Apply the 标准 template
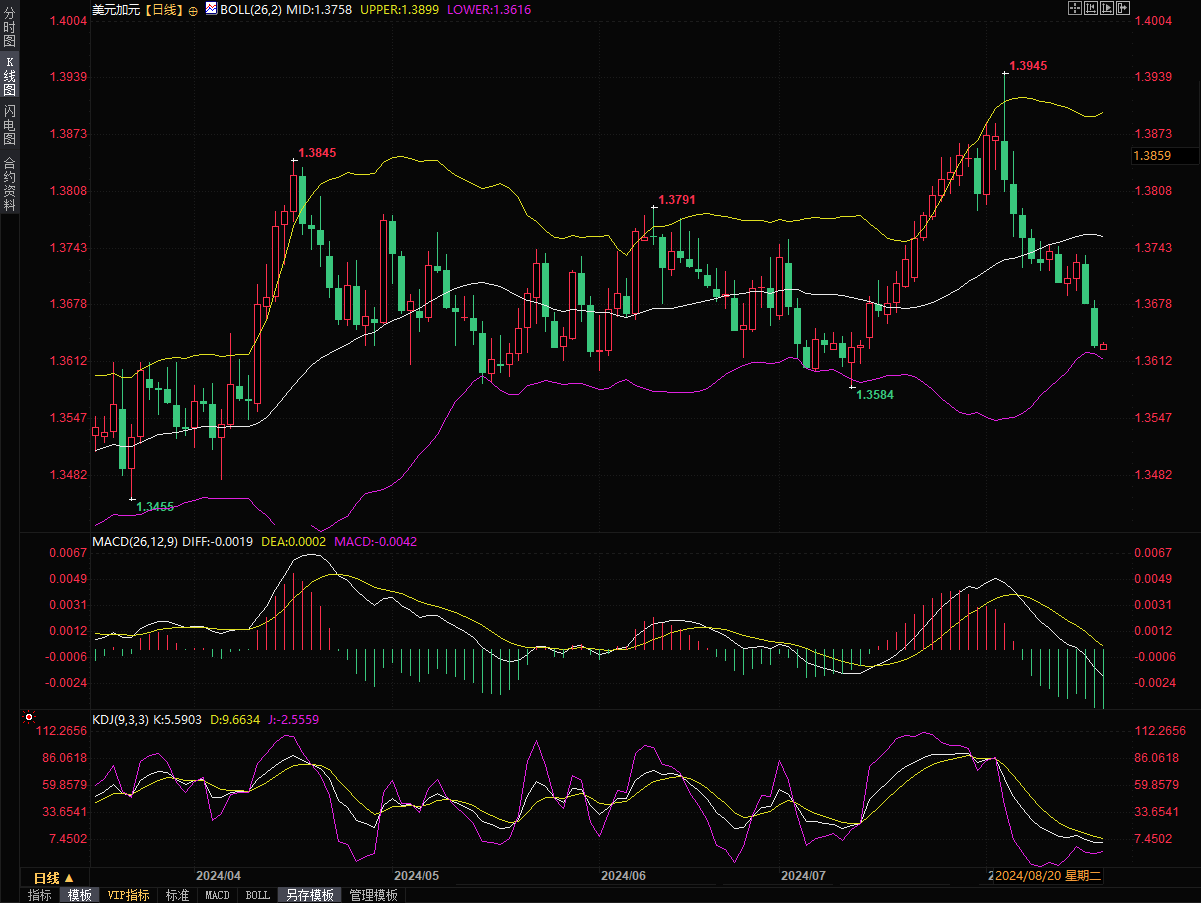The height and width of the screenshot is (903, 1201). (177, 895)
